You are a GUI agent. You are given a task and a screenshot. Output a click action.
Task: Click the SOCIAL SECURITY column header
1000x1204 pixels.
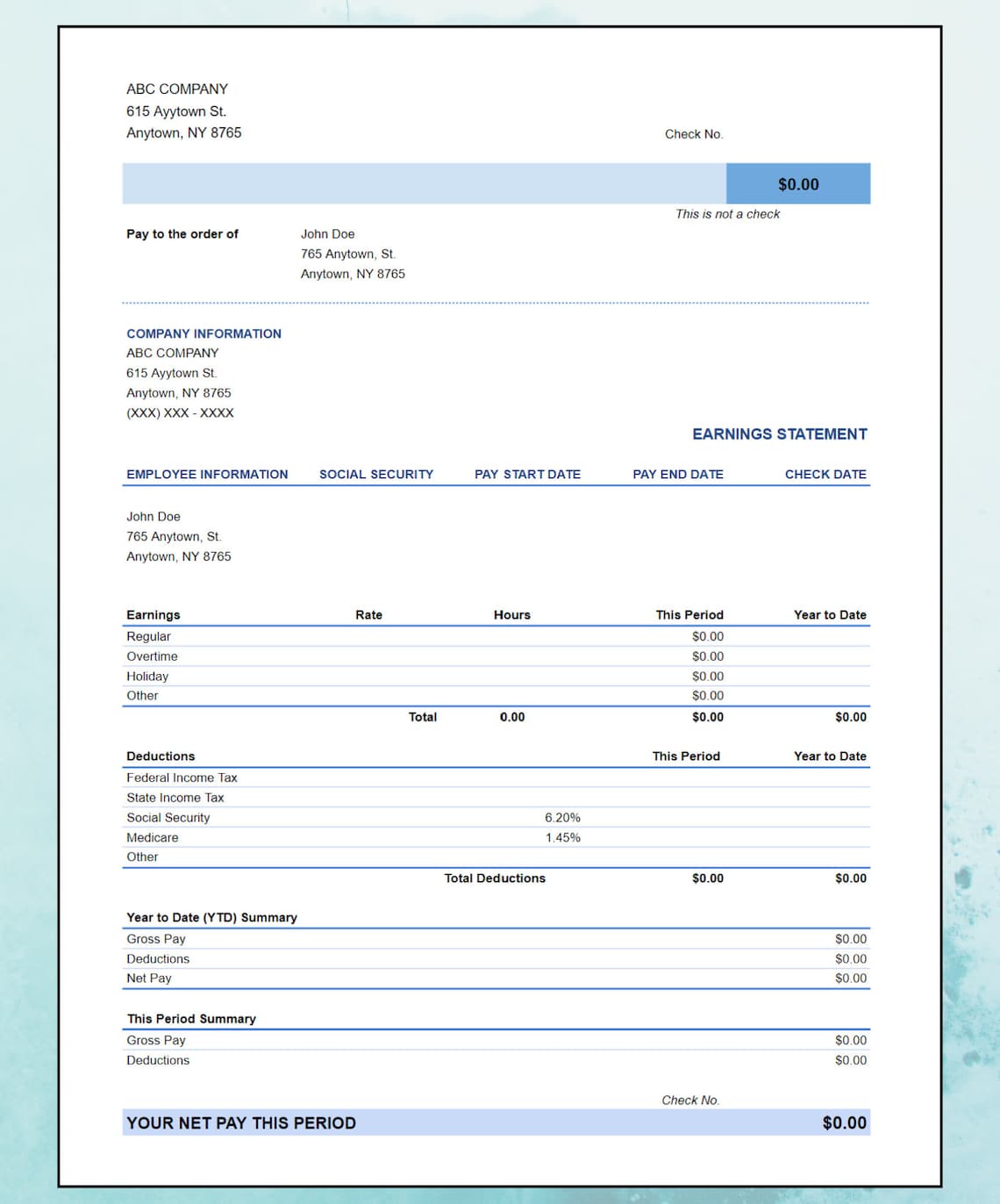[376, 474]
